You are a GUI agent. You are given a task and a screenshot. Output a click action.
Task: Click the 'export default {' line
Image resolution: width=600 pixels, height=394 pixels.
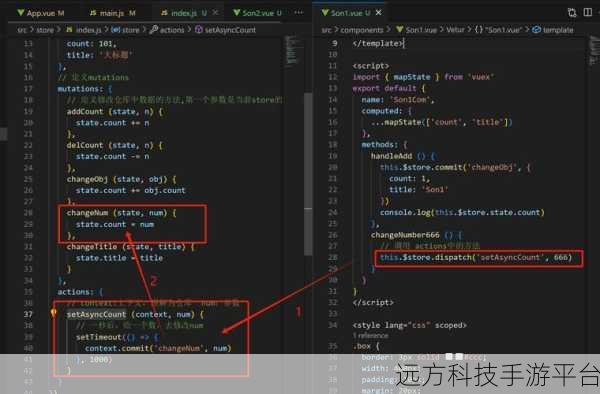389,88
